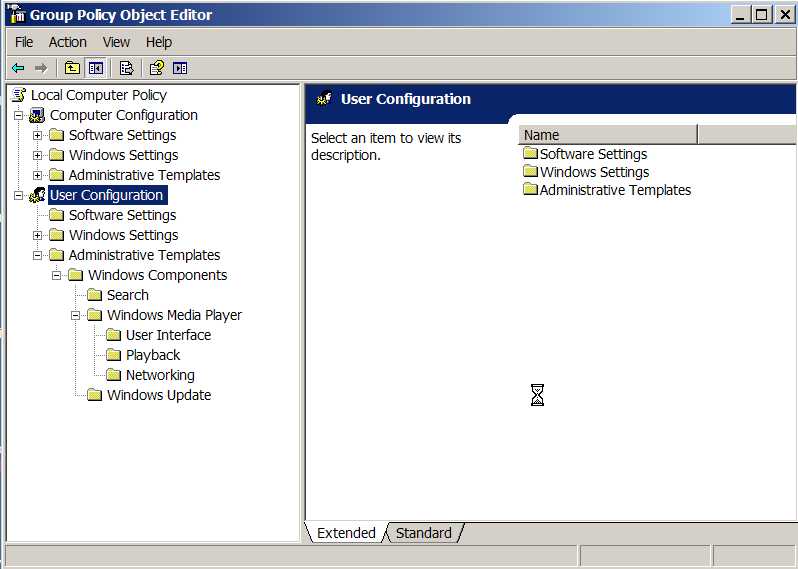Click the Help toolbar icon

pos(157,68)
